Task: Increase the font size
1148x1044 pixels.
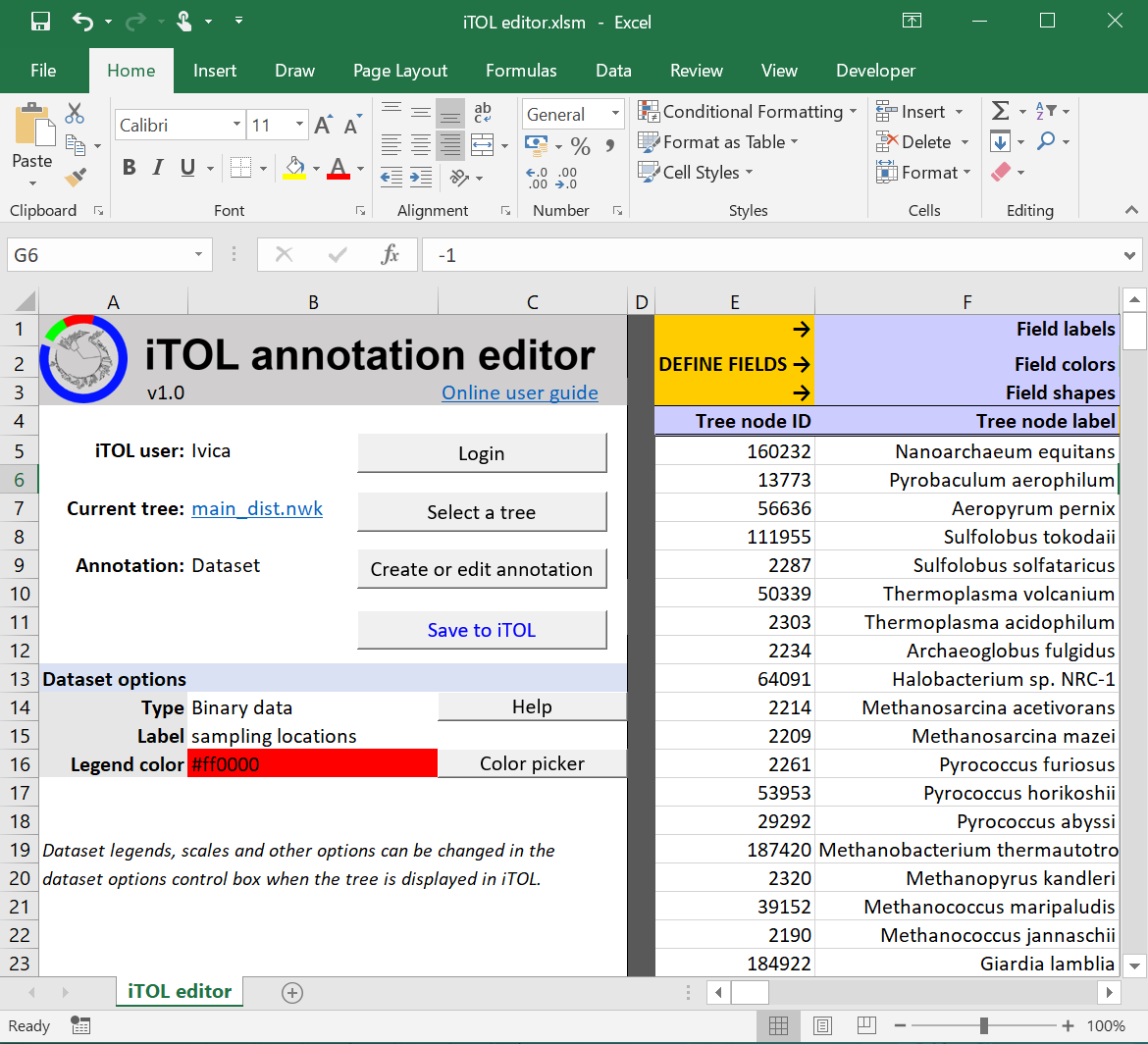Action: click(324, 125)
